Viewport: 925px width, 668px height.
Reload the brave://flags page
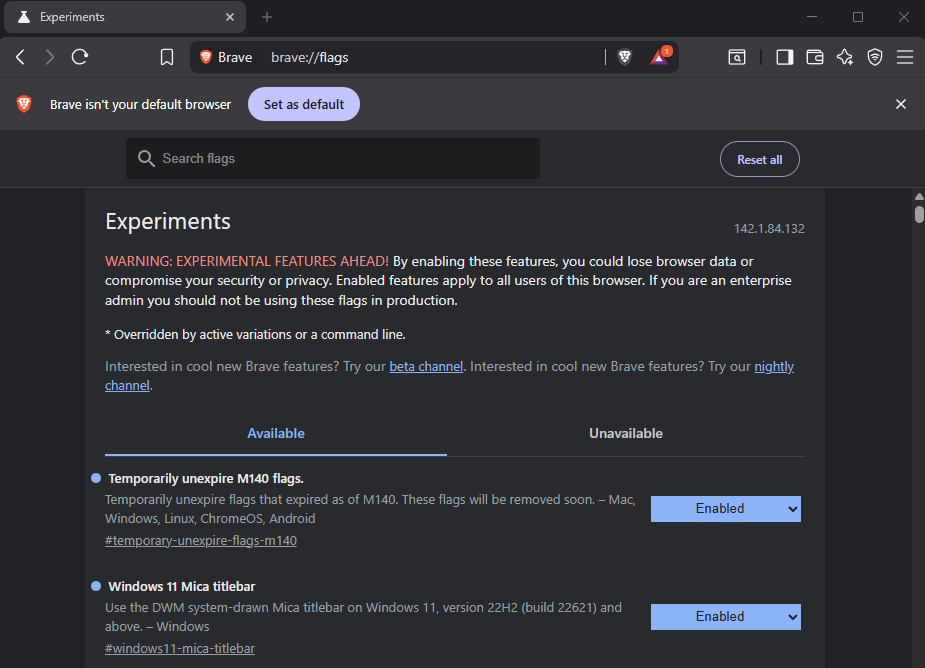80,57
